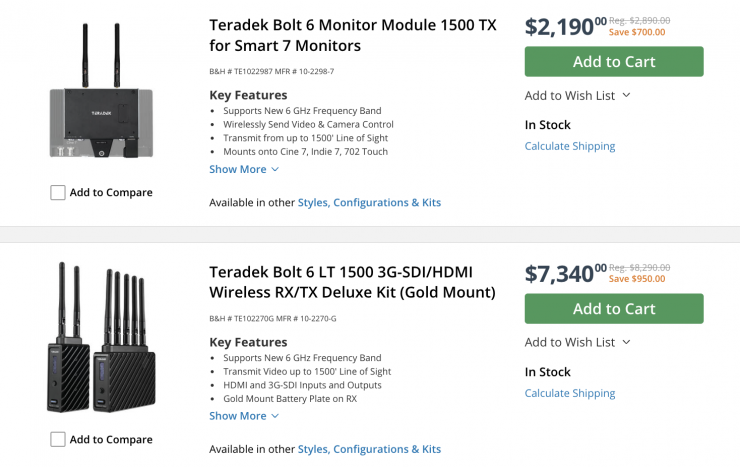This screenshot has height=467, width=740.
Task: Expand Show More under Bolt 6 LT features
Action: pos(238,416)
